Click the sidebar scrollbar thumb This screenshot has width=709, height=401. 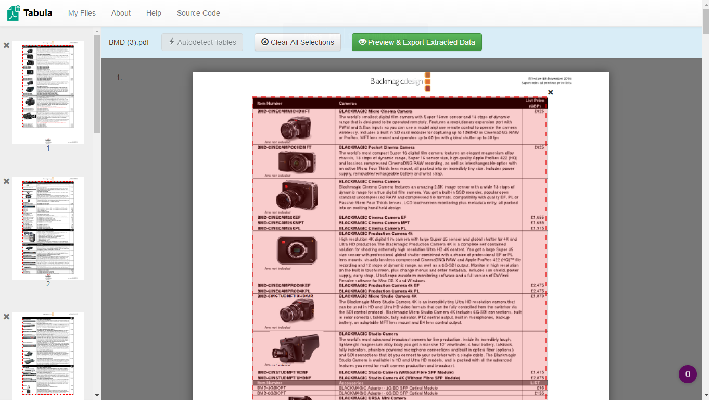(97, 84)
